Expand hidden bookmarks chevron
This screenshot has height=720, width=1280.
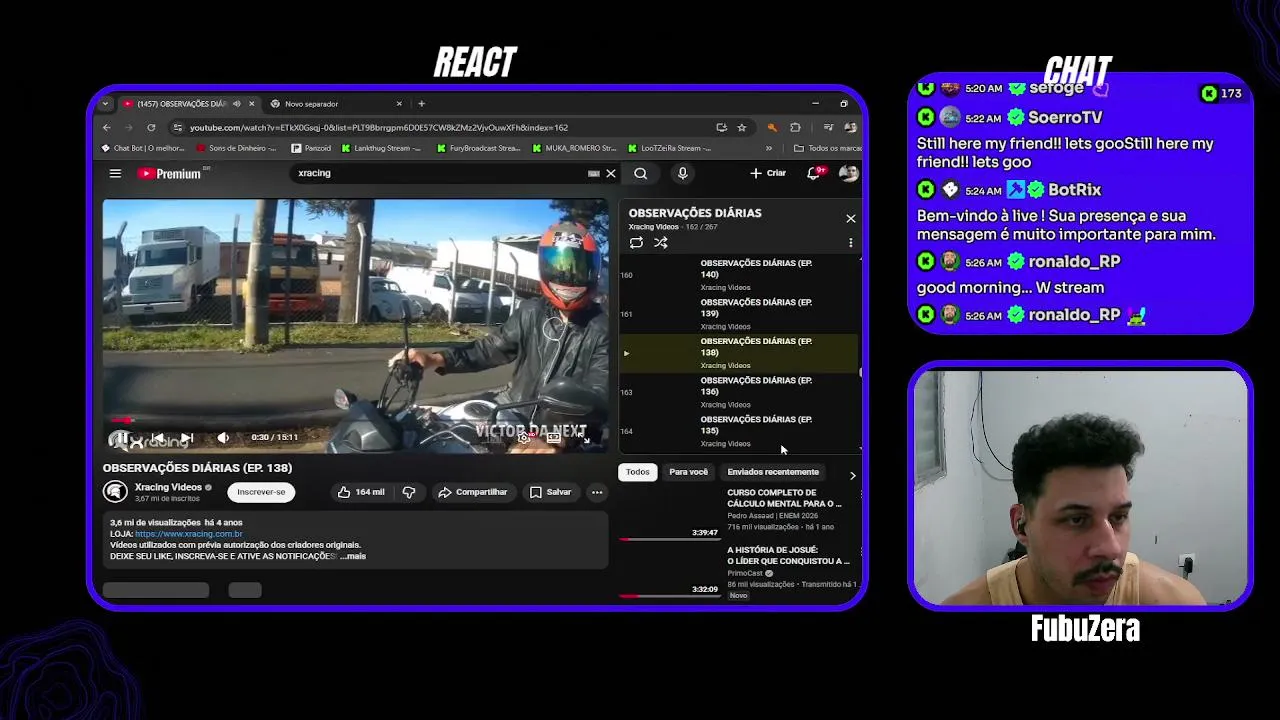pyautogui.click(x=769, y=148)
